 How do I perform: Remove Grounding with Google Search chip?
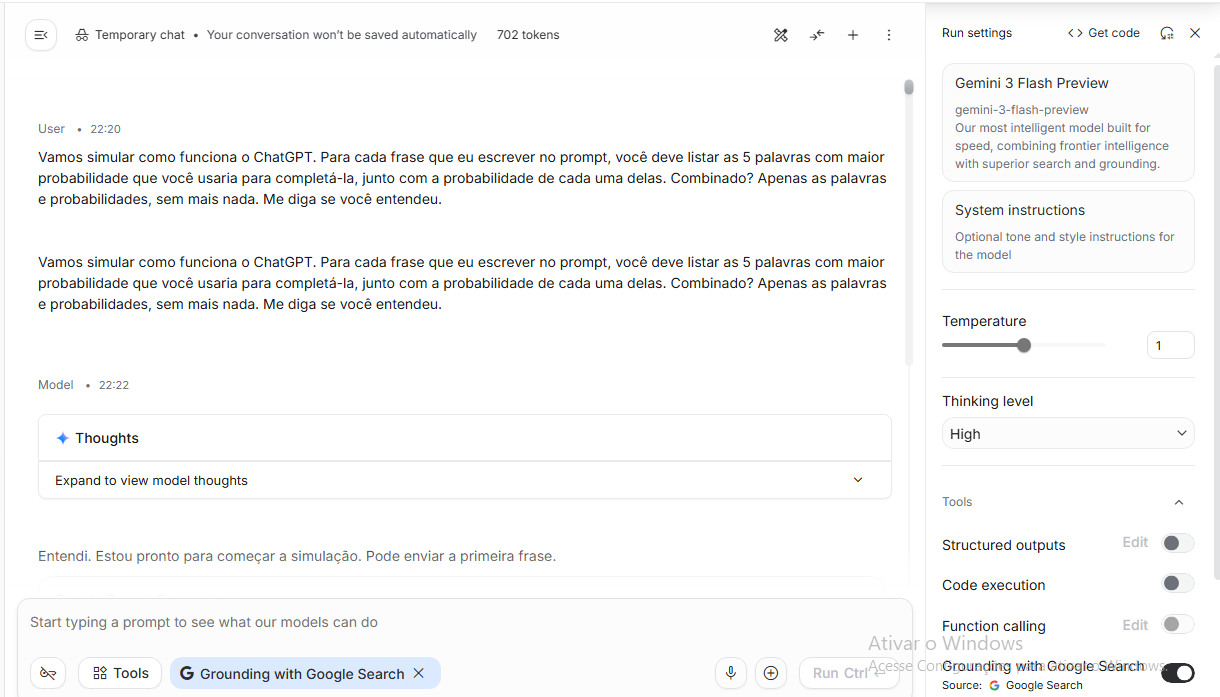point(419,673)
